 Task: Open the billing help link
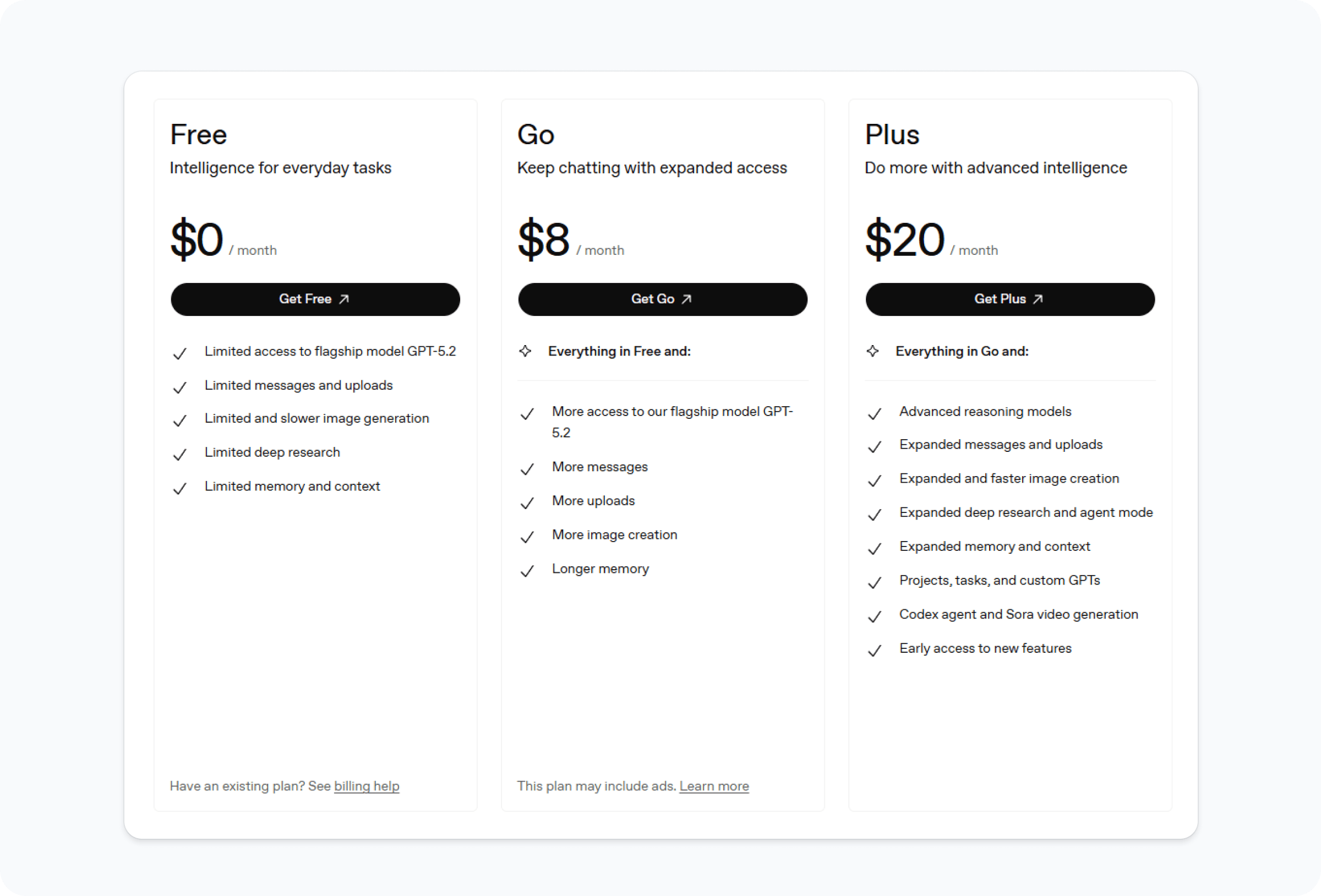[367, 786]
